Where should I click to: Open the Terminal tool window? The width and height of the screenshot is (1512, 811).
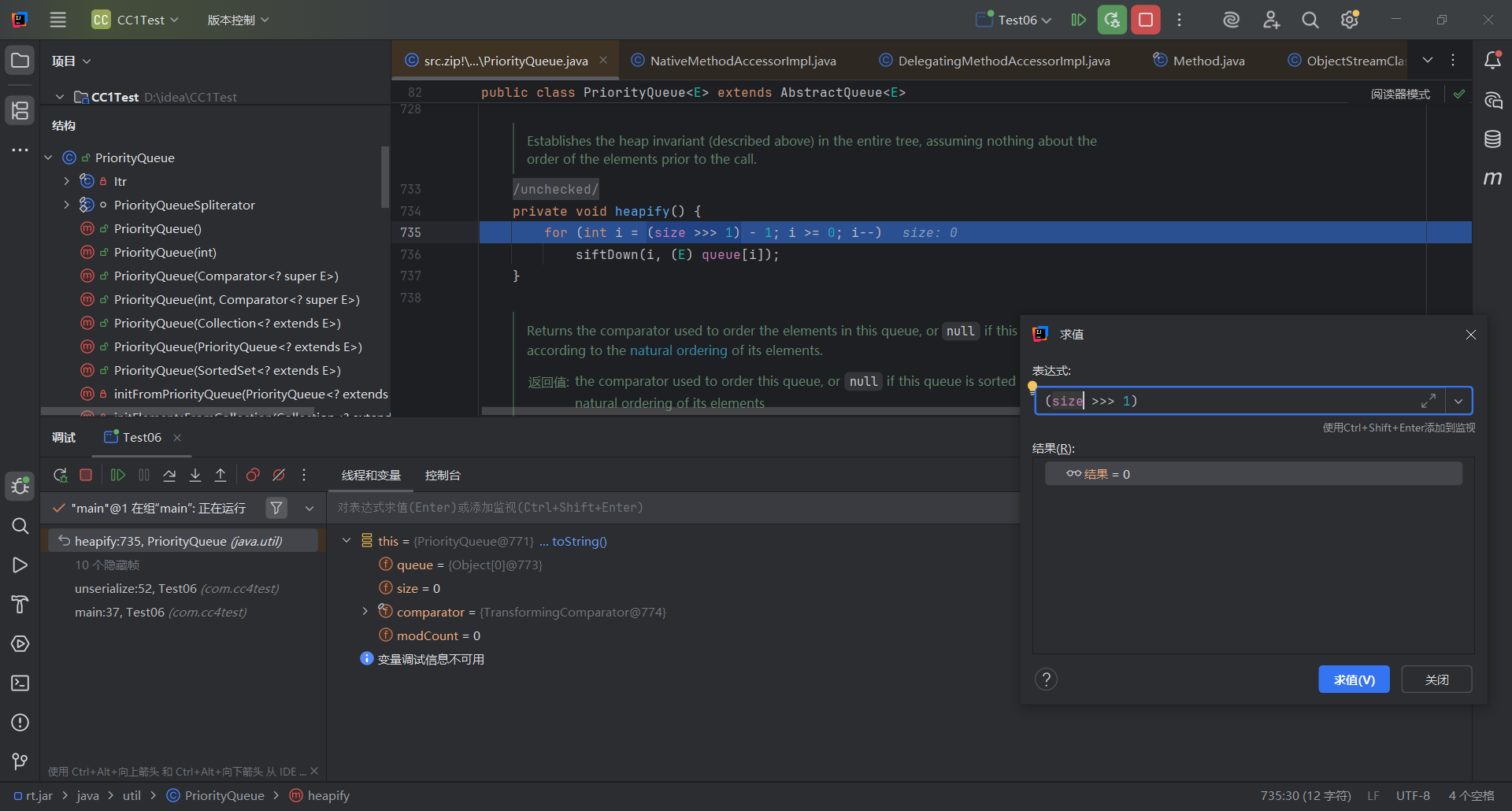(x=20, y=683)
